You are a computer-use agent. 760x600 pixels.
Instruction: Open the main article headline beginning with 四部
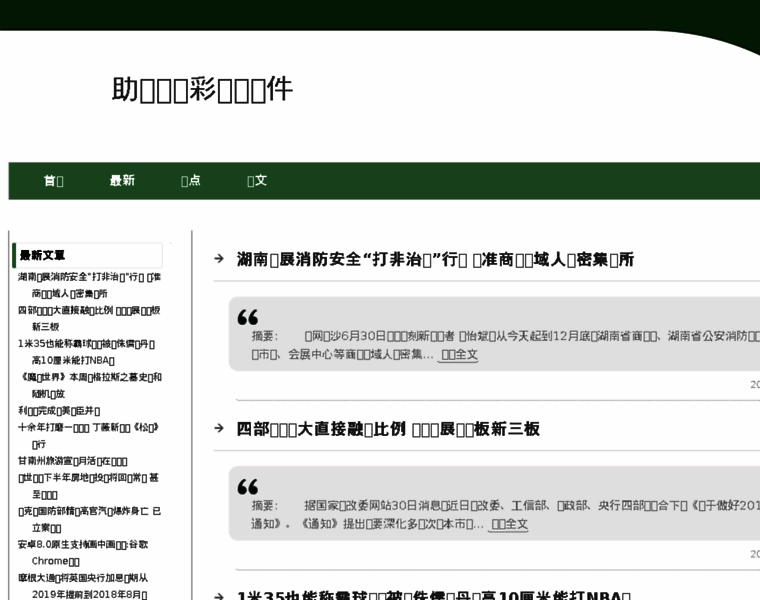[x=388, y=429]
